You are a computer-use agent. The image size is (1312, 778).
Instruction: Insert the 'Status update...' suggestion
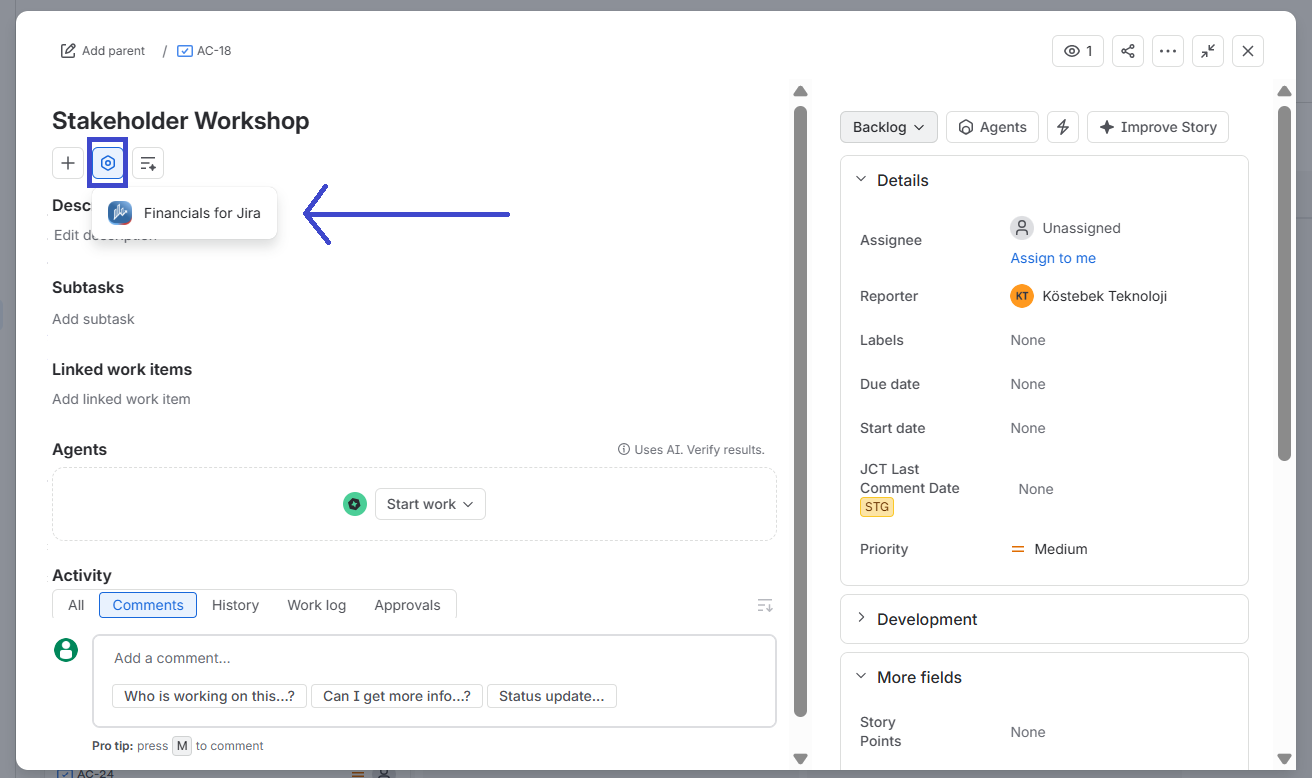point(552,696)
